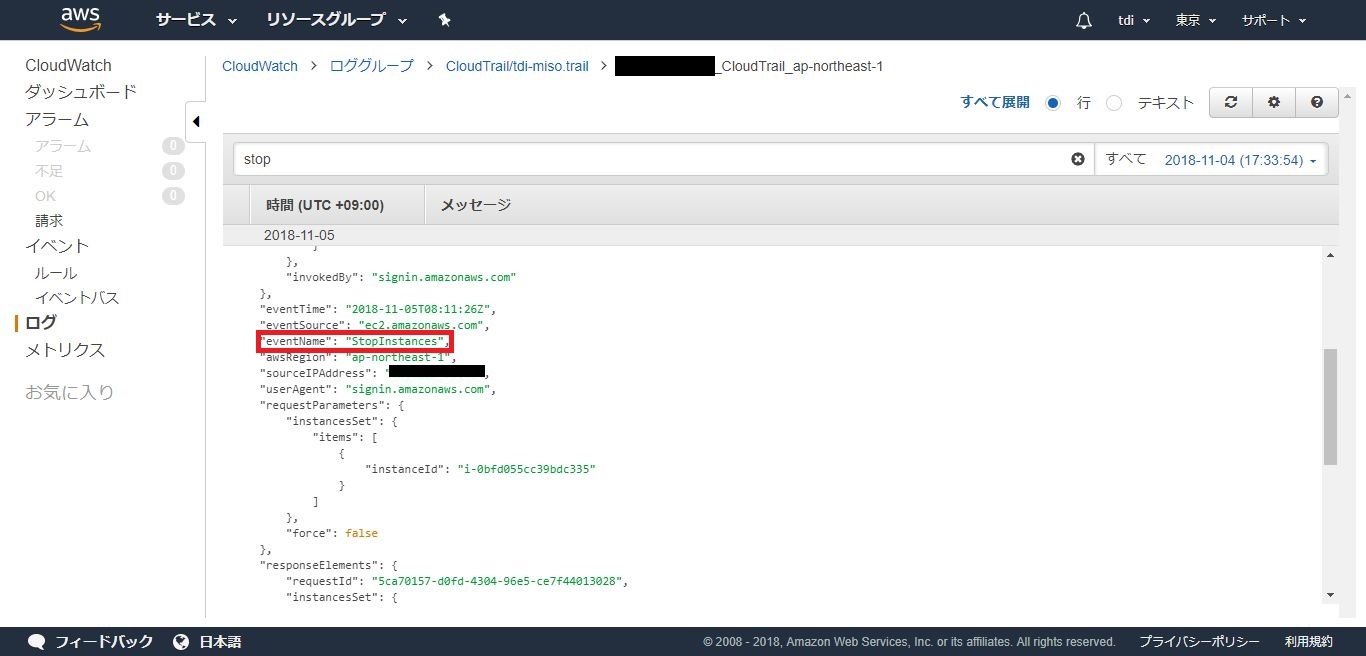The height and width of the screenshot is (656, 1366).
Task: Open the notifications bell icon
Action: tap(1083, 21)
